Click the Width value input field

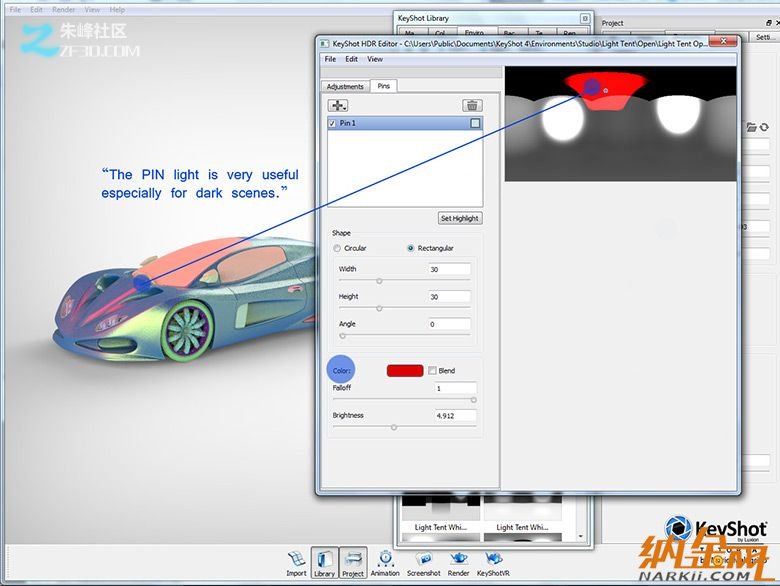point(449,269)
